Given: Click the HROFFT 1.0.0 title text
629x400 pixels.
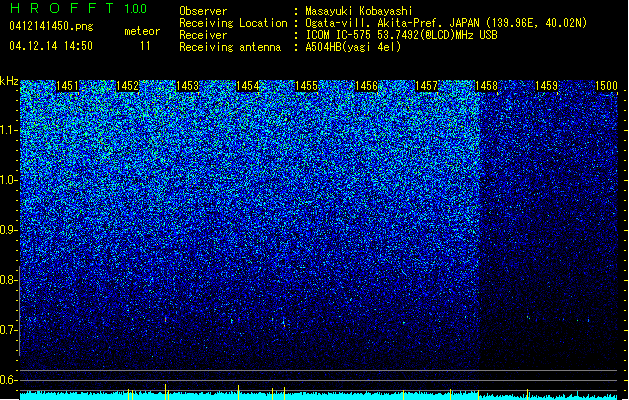Looking at the screenshot, I should [x=78, y=8].
